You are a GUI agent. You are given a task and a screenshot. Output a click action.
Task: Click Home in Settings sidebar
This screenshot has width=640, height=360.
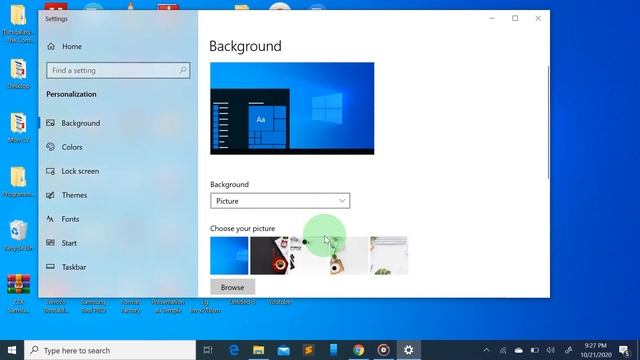click(72, 47)
